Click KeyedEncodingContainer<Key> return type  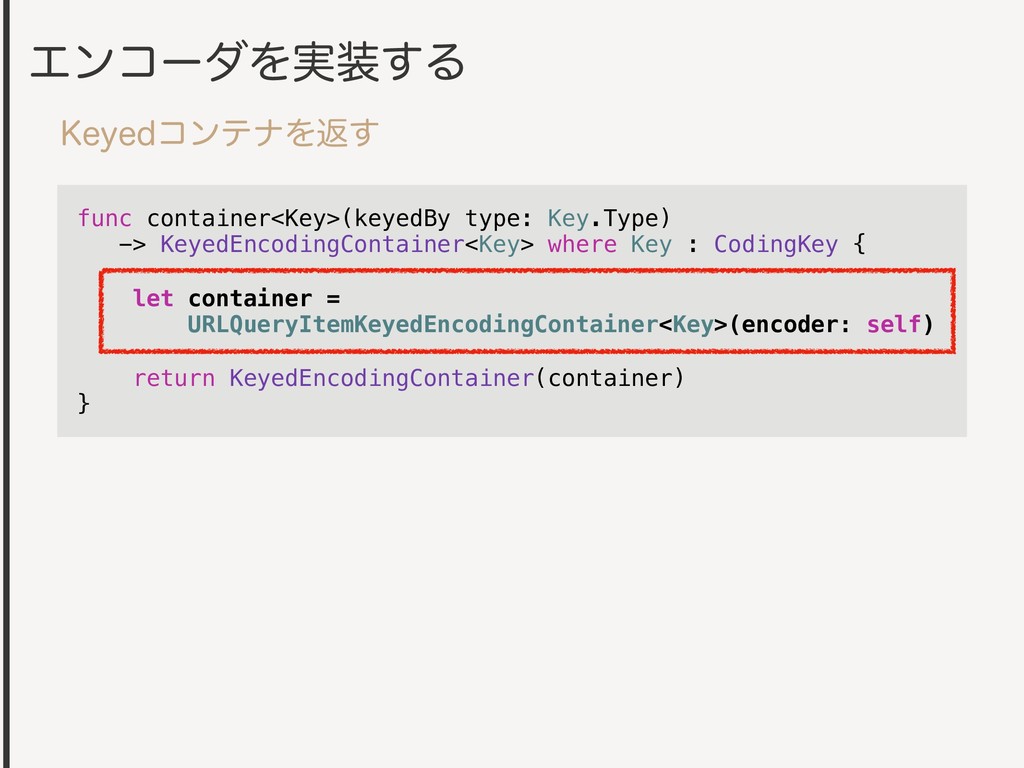347,245
